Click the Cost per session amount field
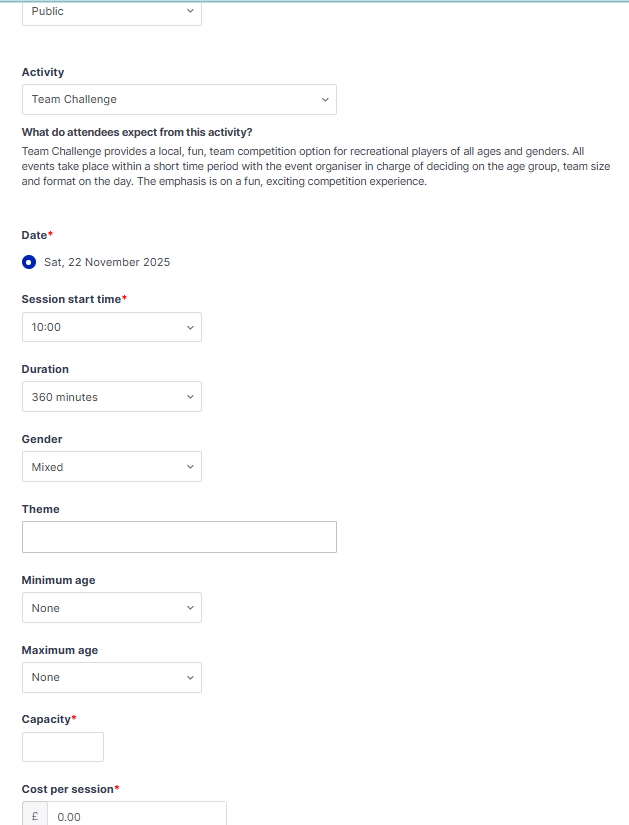629x825 pixels. point(136,816)
